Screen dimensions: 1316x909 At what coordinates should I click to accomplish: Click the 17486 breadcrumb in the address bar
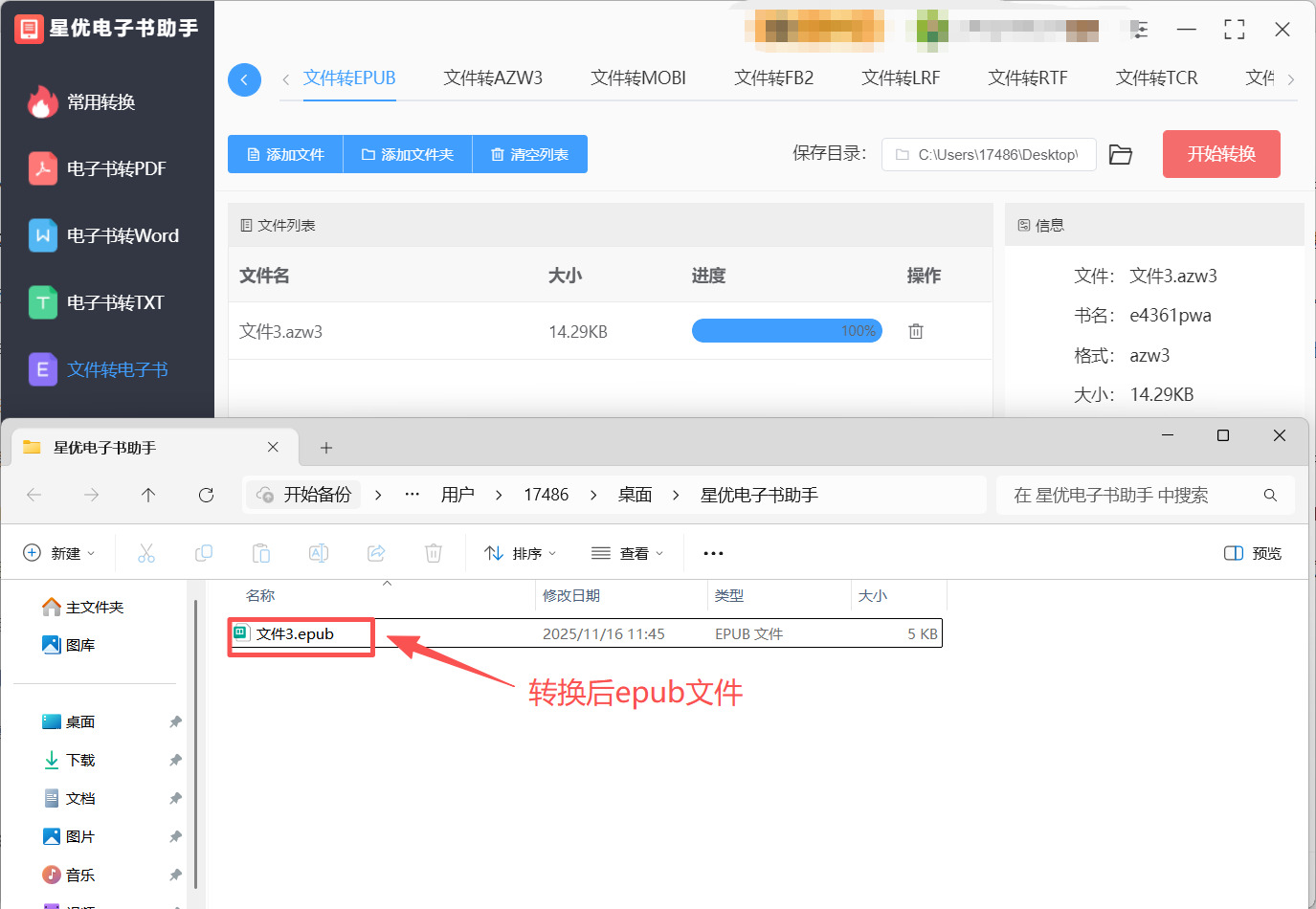click(x=546, y=495)
